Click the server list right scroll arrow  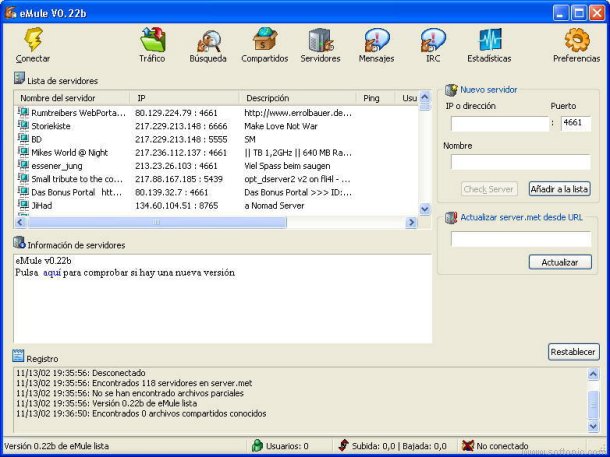click(411, 222)
